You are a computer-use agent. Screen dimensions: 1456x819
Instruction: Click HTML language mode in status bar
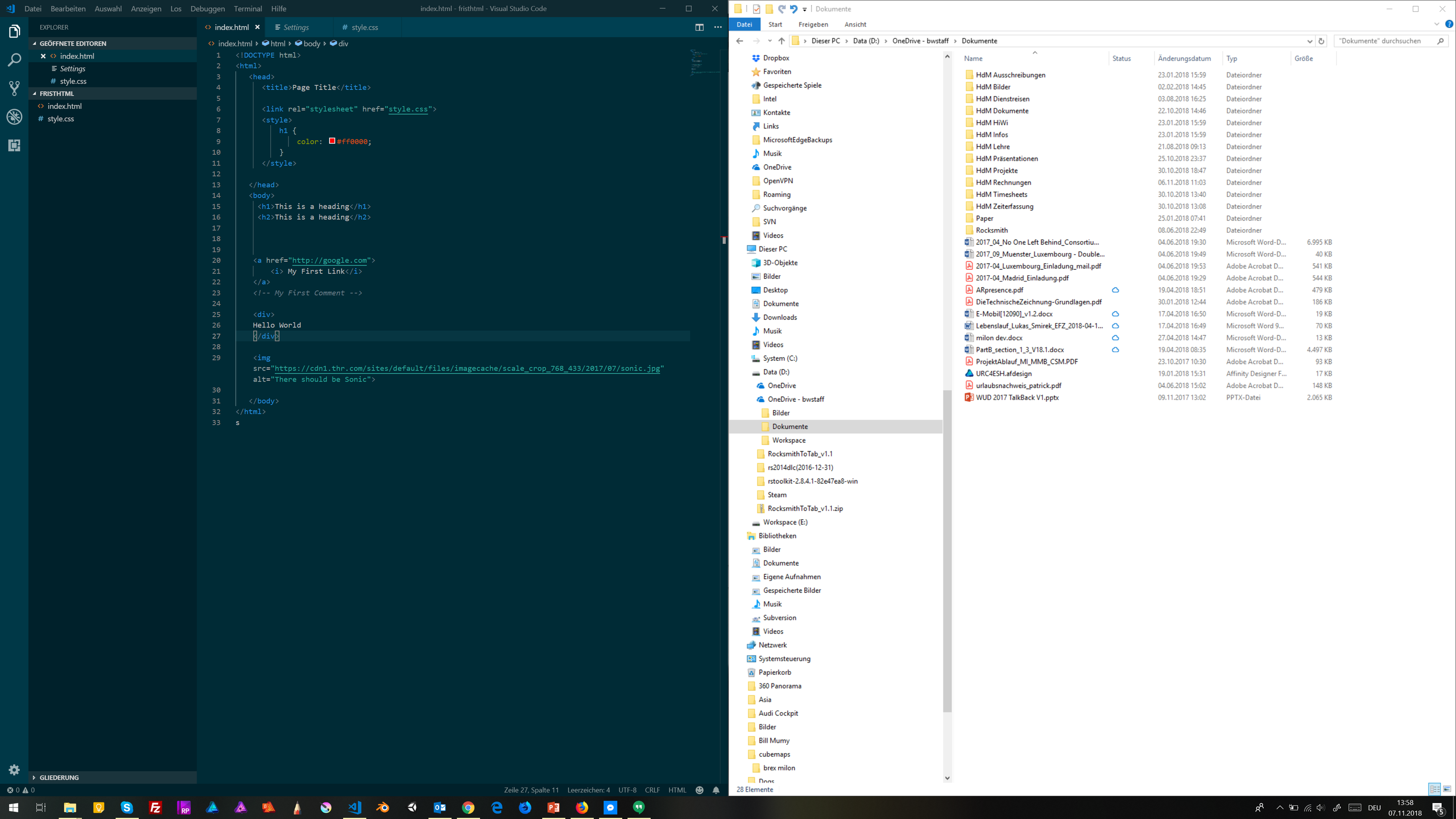click(x=678, y=790)
